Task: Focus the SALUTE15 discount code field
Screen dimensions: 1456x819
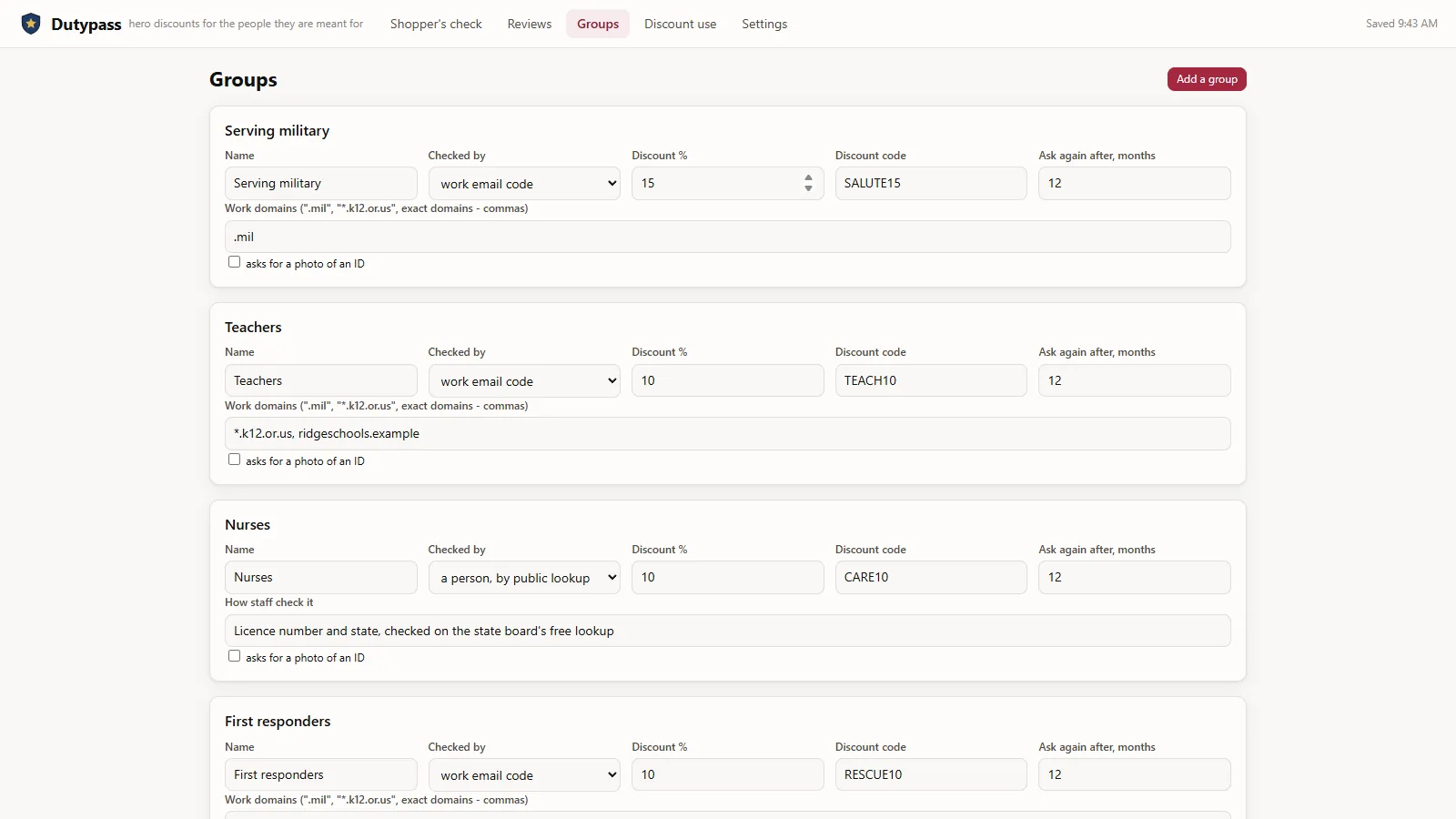Action: click(x=931, y=183)
